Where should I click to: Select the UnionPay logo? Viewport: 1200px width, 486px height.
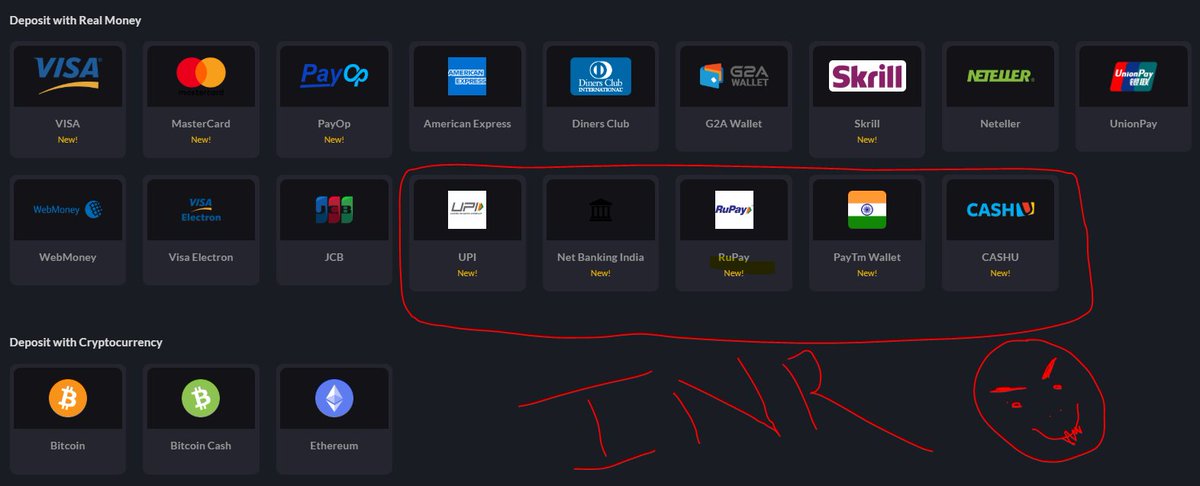coord(1133,76)
